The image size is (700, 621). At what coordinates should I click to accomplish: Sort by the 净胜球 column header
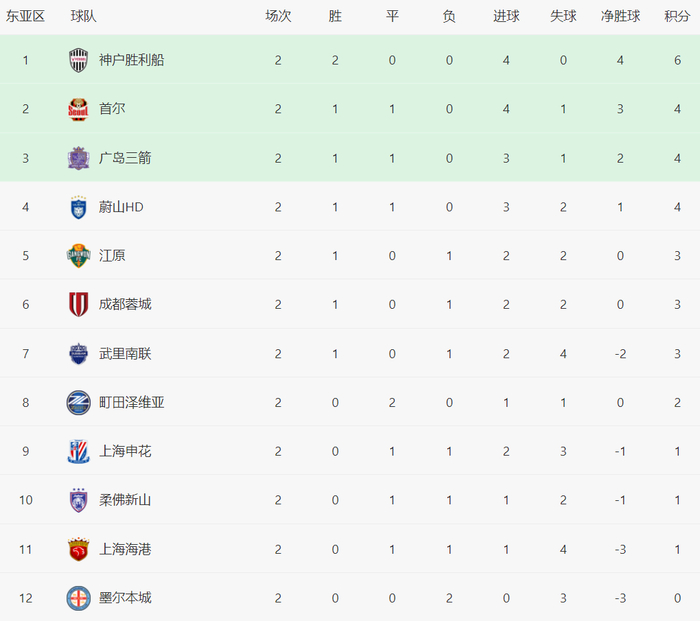click(x=621, y=17)
